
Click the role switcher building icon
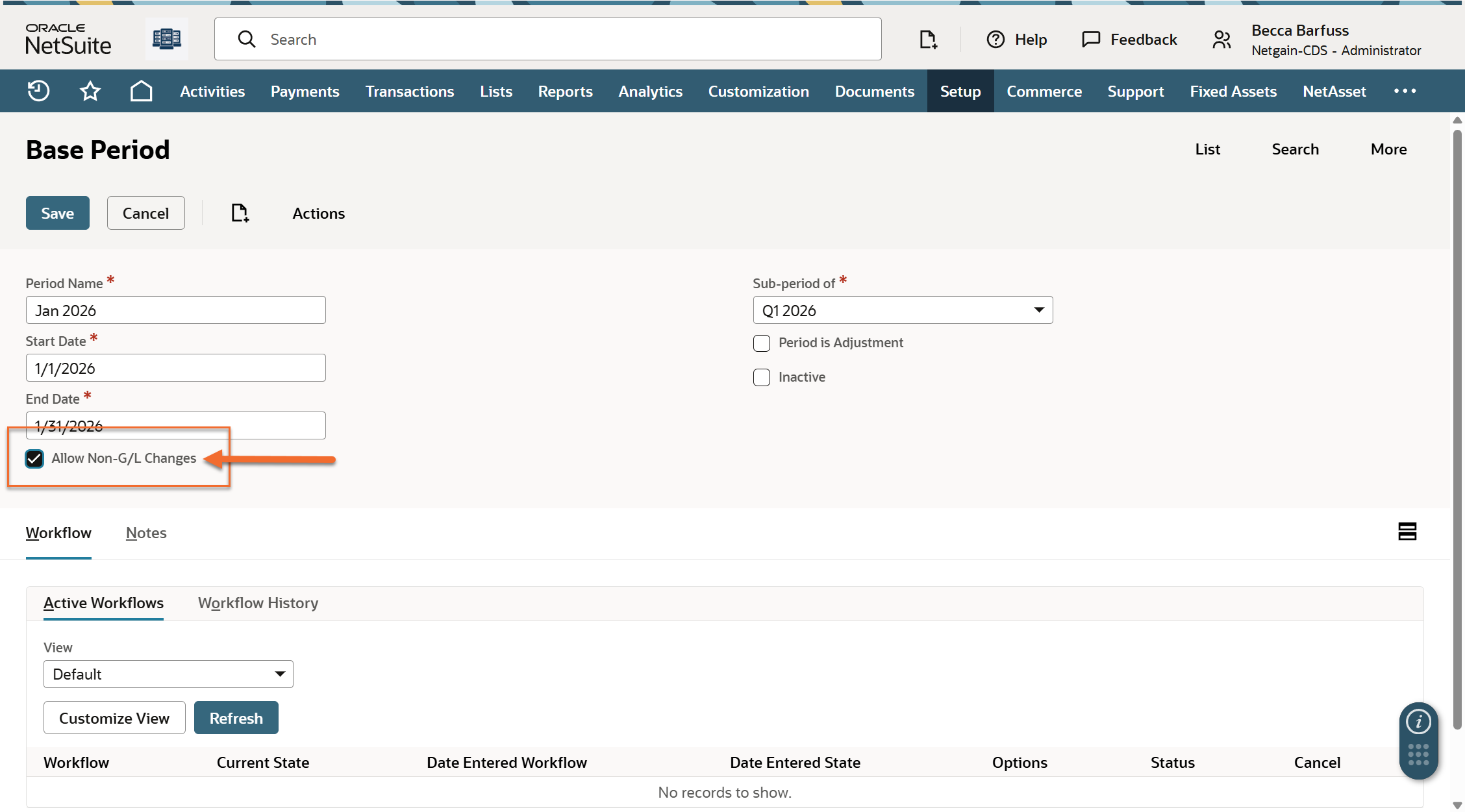click(x=166, y=39)
